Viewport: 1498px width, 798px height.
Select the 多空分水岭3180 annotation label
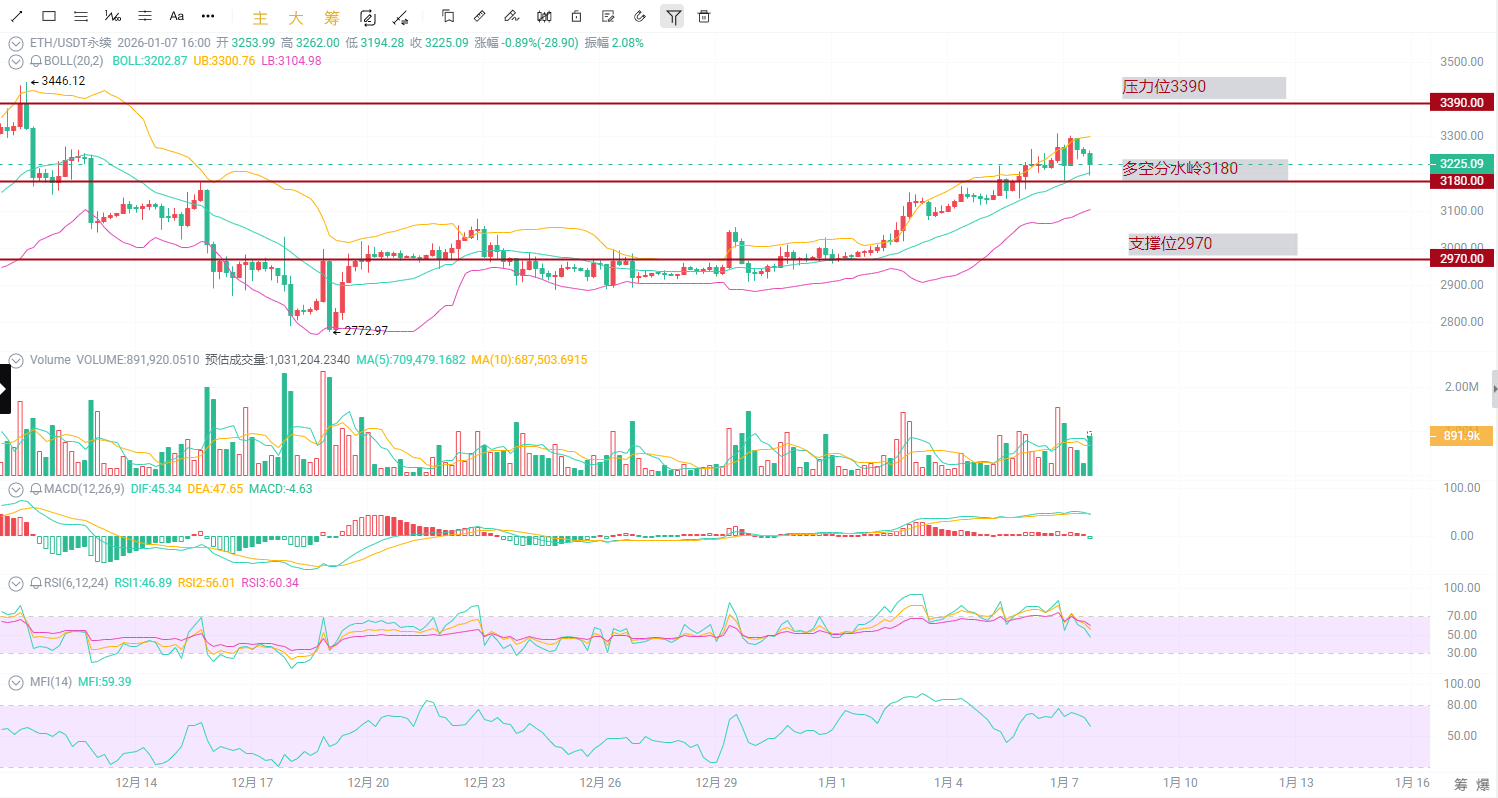tap(1204, 168)
